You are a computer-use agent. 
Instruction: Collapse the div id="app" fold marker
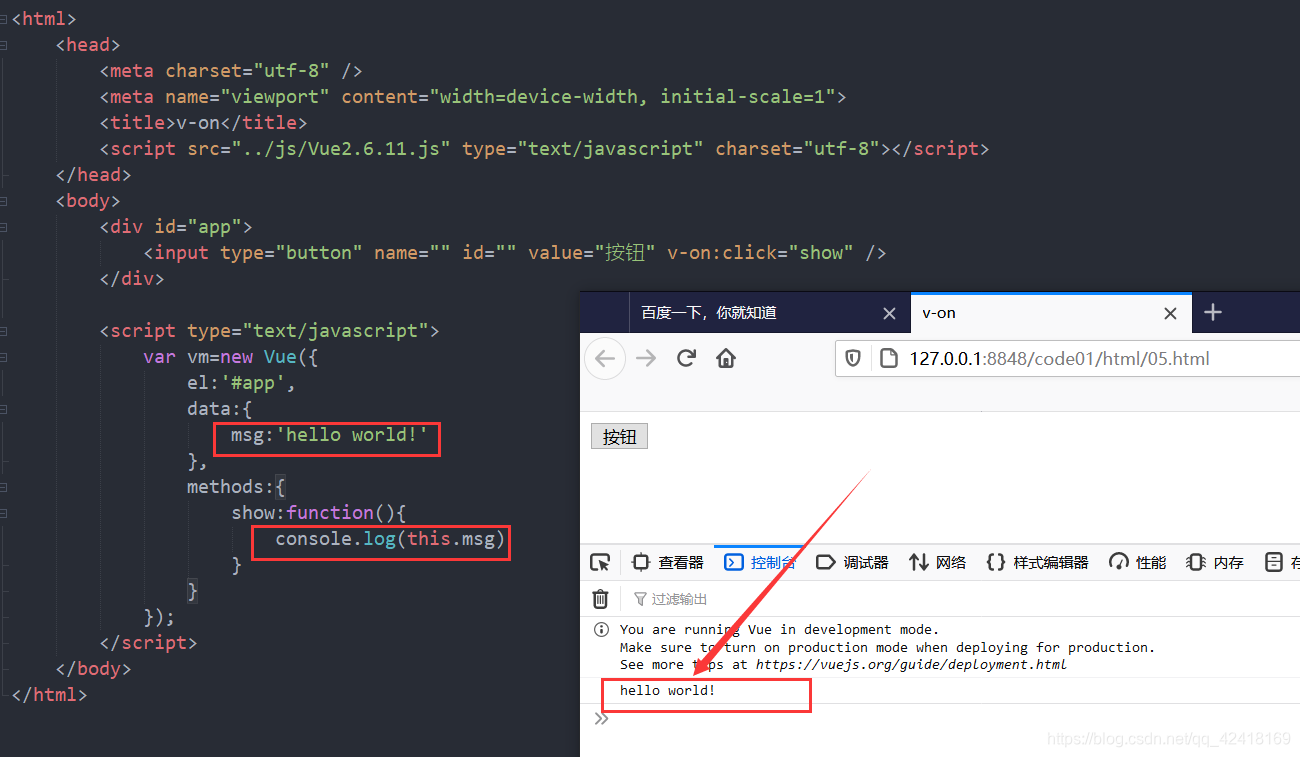[x=5, y=227]
